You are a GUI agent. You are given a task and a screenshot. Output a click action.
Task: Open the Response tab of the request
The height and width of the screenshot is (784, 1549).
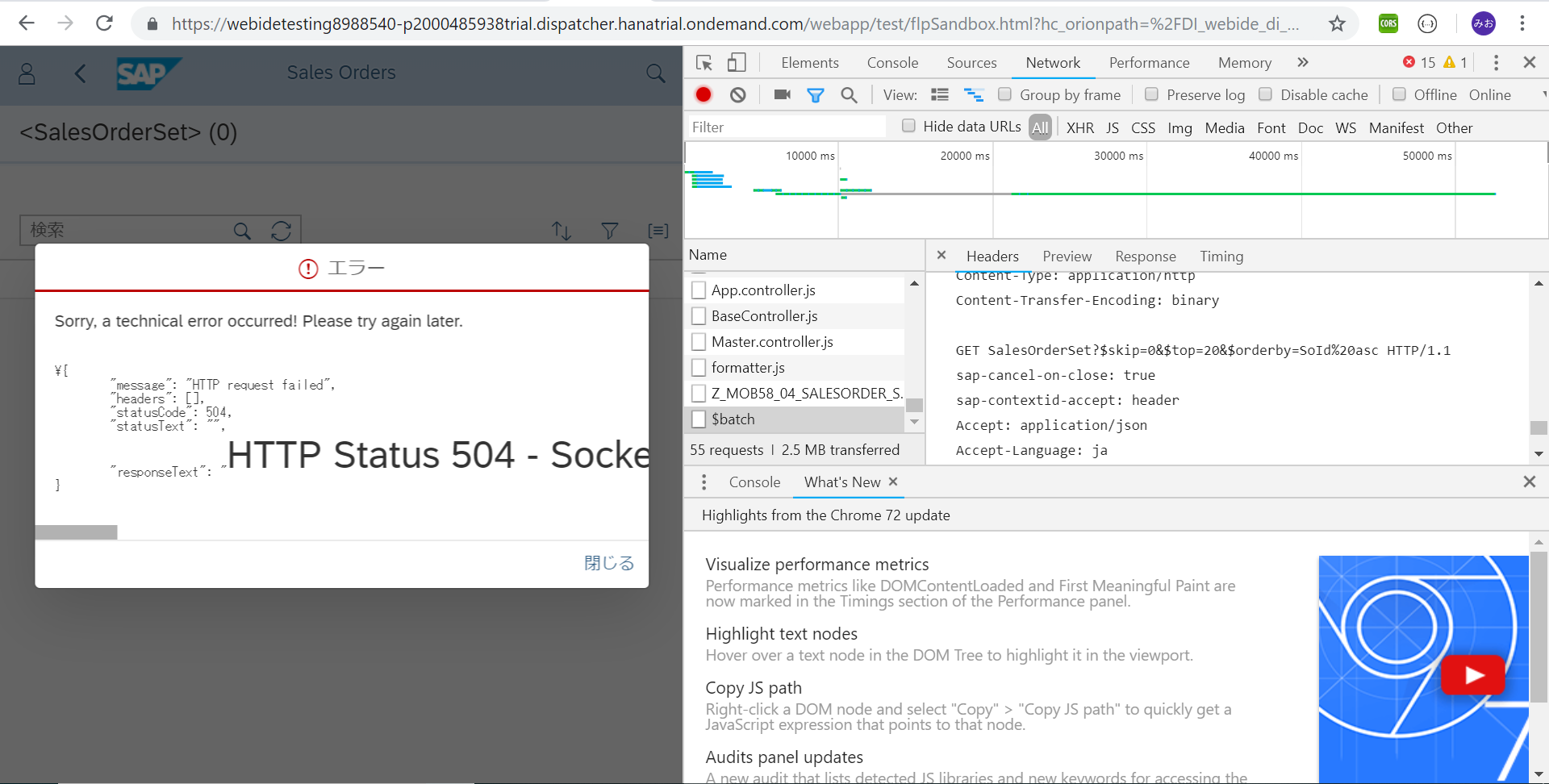tap(1145, 256)
